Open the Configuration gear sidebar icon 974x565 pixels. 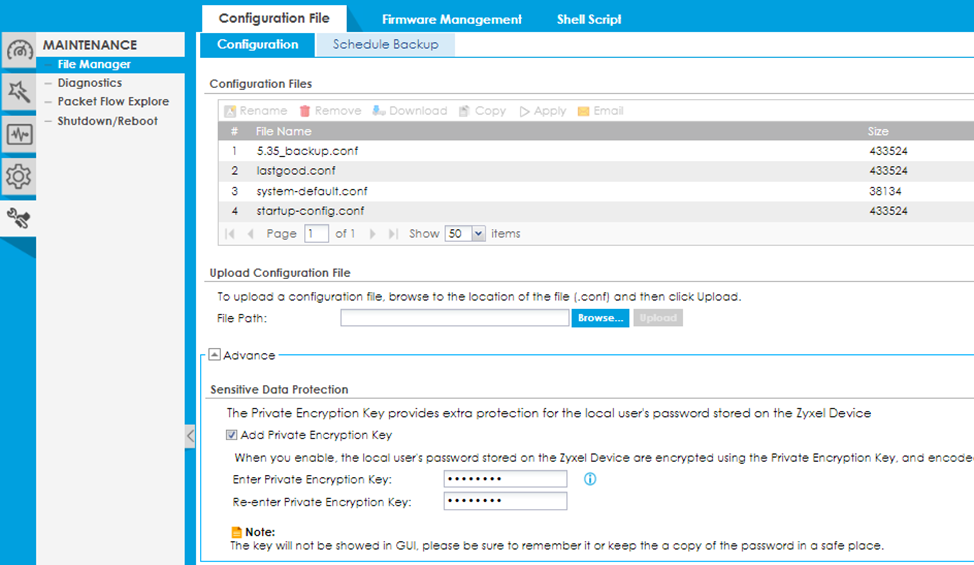pos(18,177)
